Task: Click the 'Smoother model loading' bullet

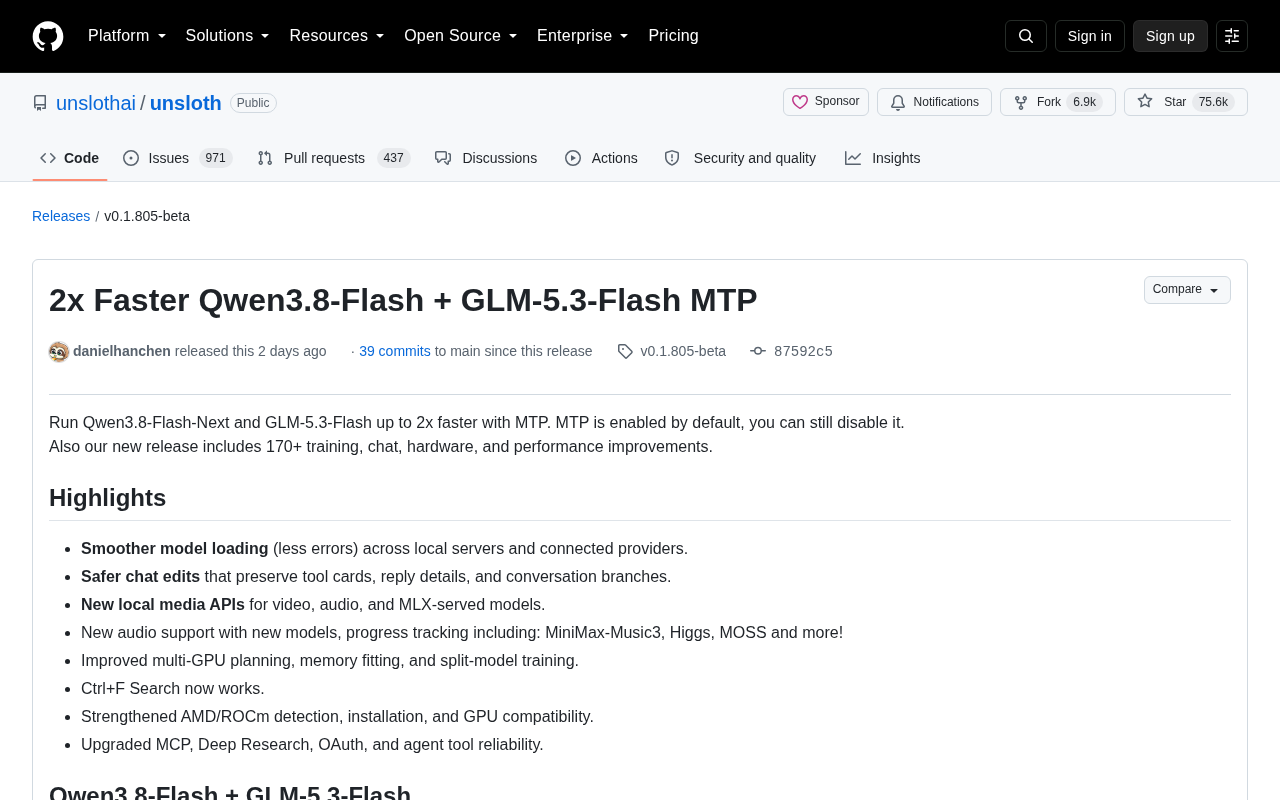Action: point(384,548)
